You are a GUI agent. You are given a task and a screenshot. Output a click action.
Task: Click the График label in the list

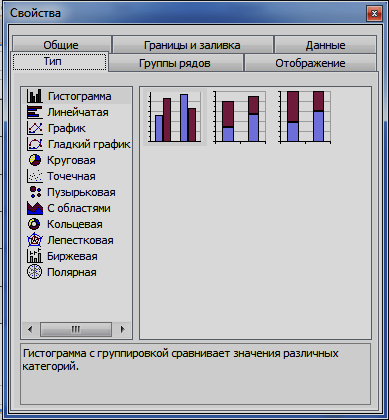coord(67,128)
